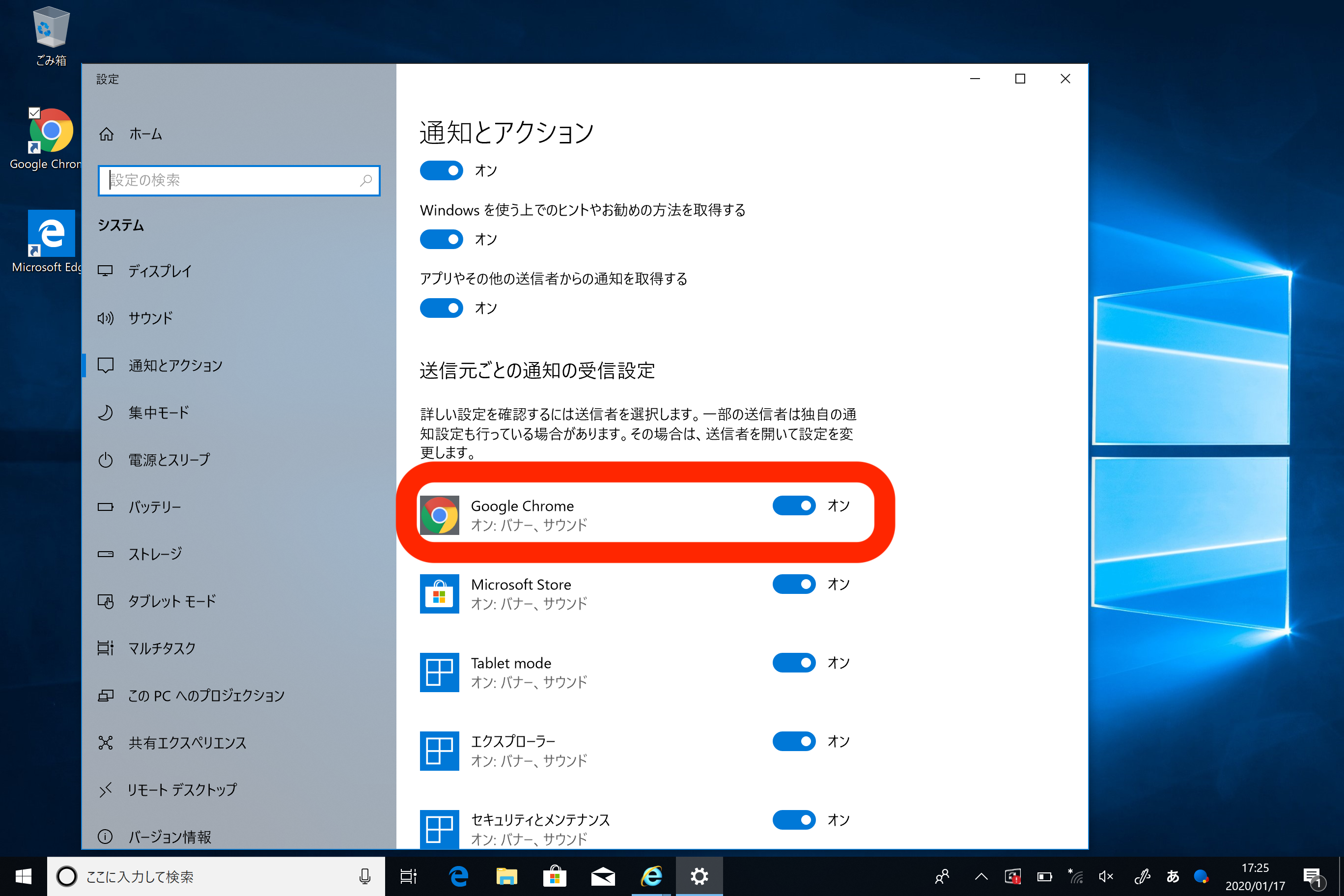Open Google Chrome notification details via its icon
The width and height of the screenshot is (1344, 896).
point(440,515)
